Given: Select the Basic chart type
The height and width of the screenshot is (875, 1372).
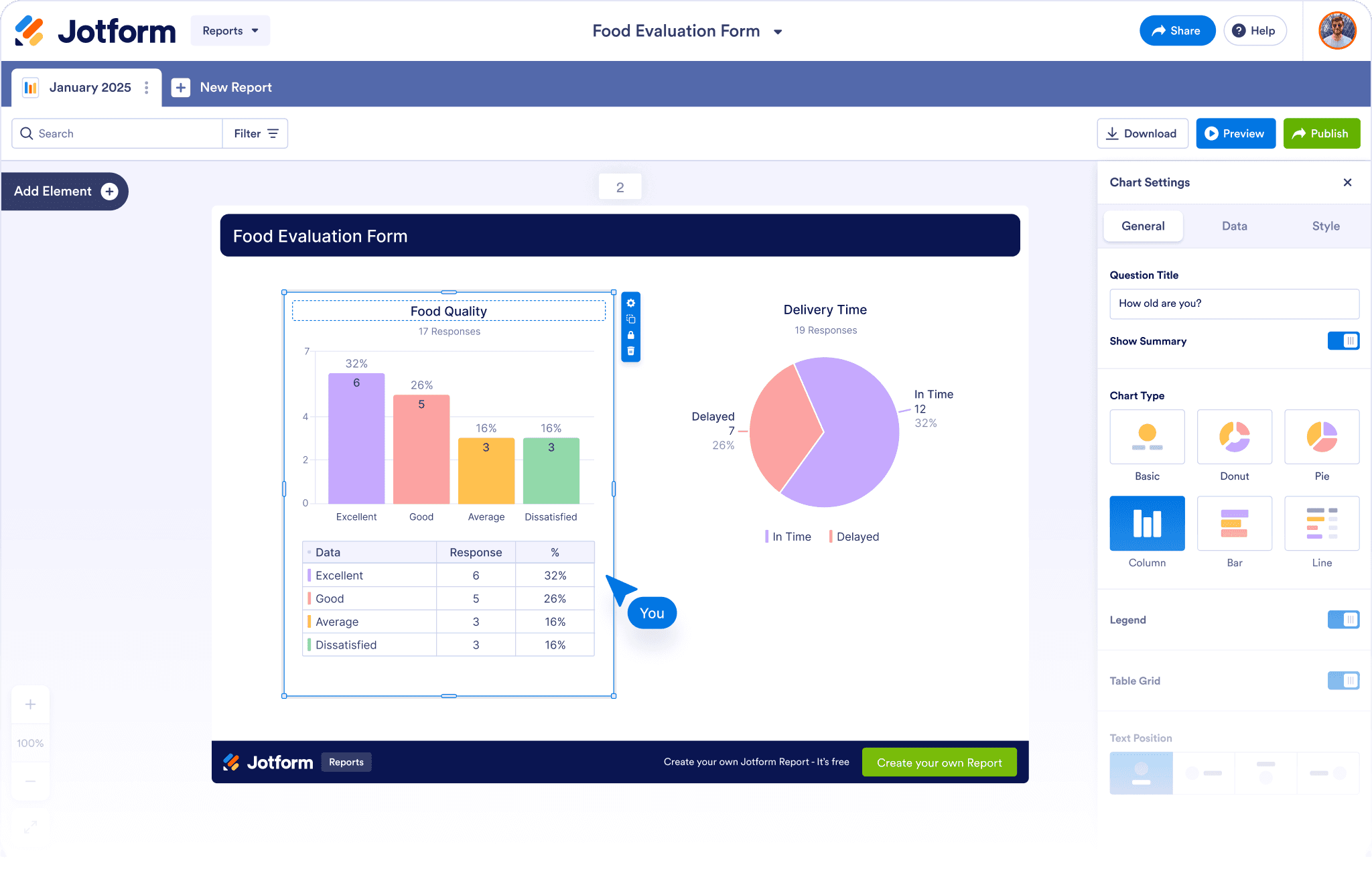Looking at the screenshot, I should tap(1147, 437).
